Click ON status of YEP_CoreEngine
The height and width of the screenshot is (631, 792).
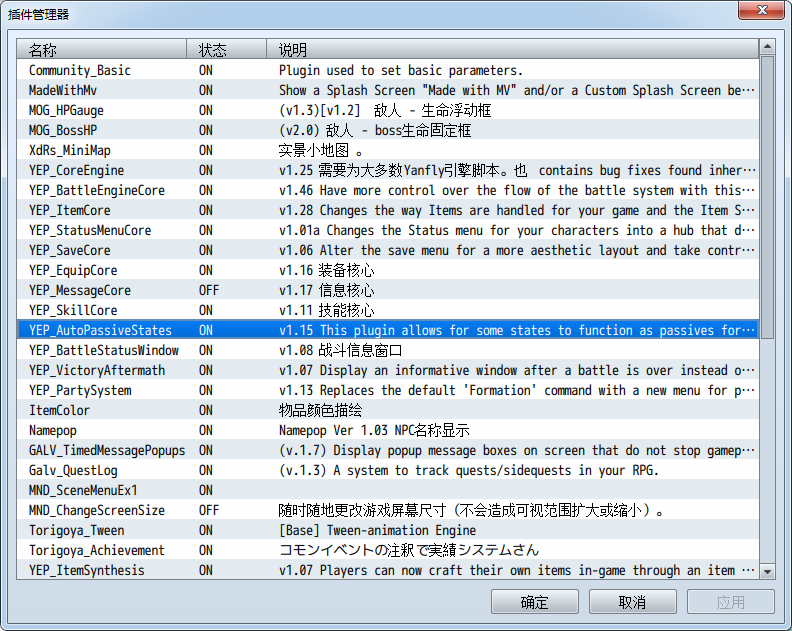206,170
